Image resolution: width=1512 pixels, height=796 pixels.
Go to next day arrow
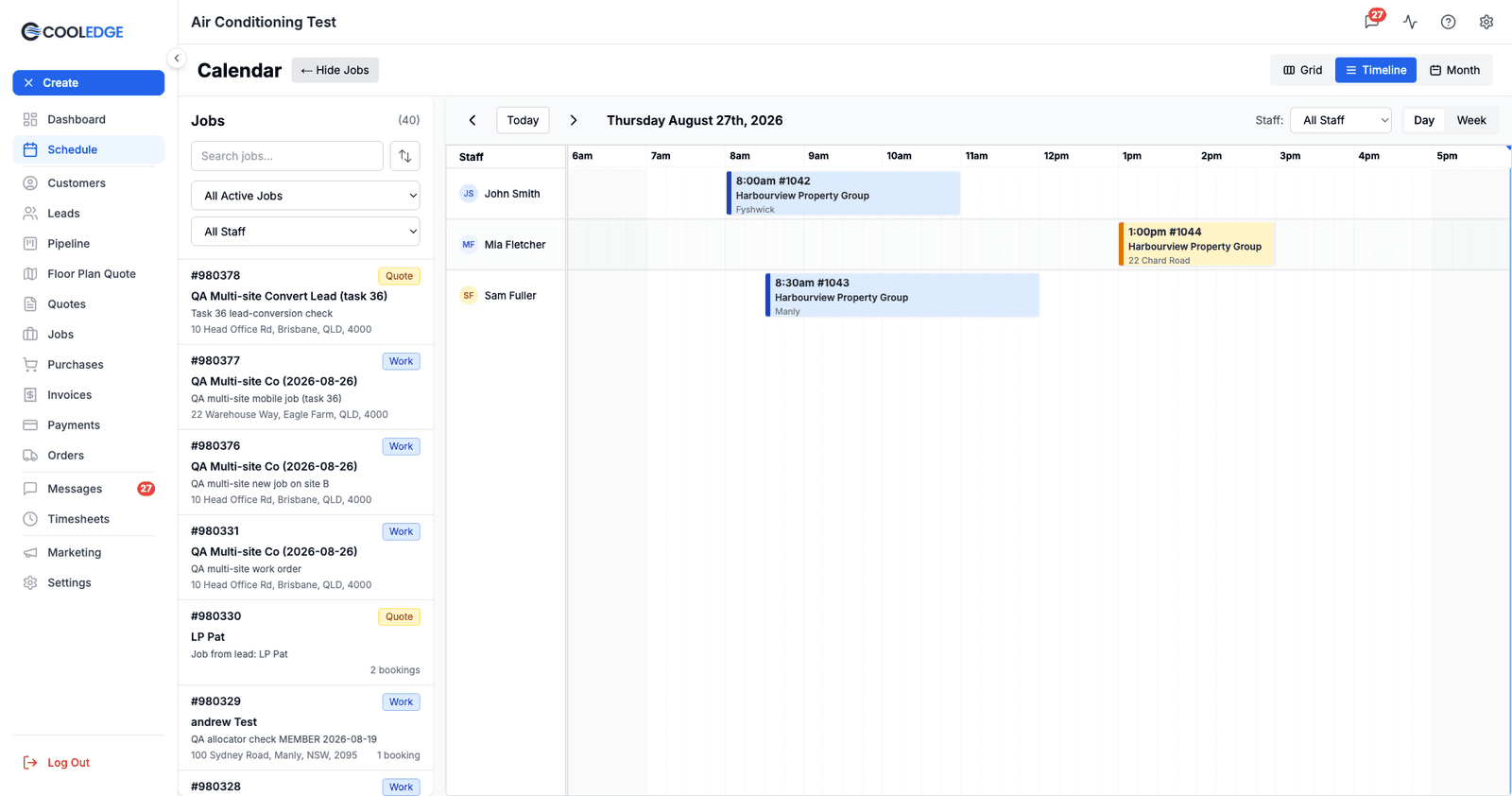pyautogui.click(x=574, y=120)
